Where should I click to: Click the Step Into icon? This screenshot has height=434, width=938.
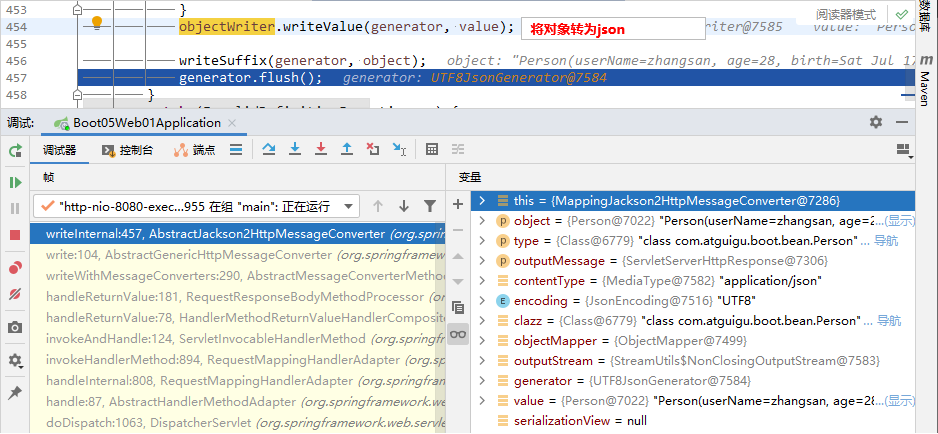(x=294, y=149)
